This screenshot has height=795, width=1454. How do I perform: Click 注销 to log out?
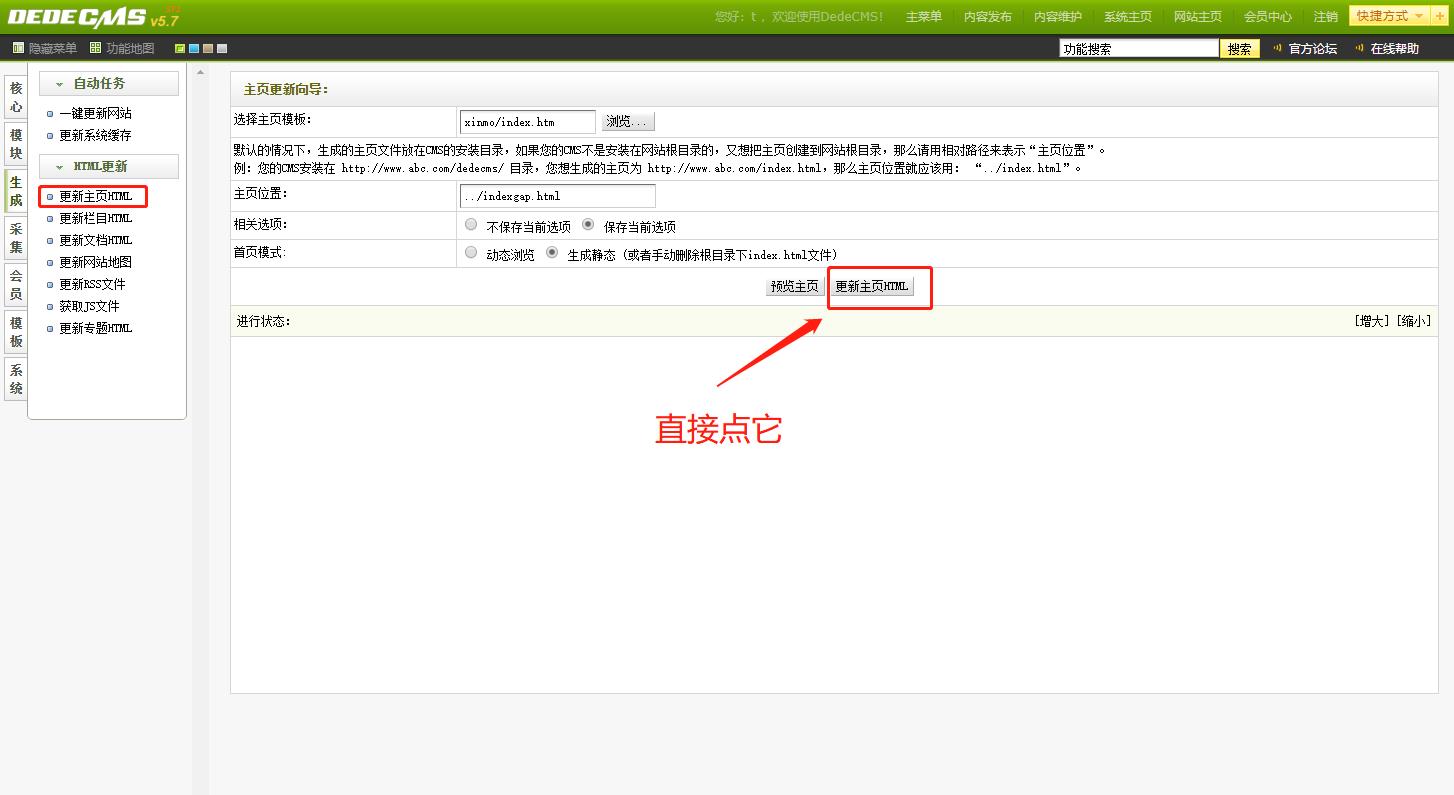[1325, 17]
